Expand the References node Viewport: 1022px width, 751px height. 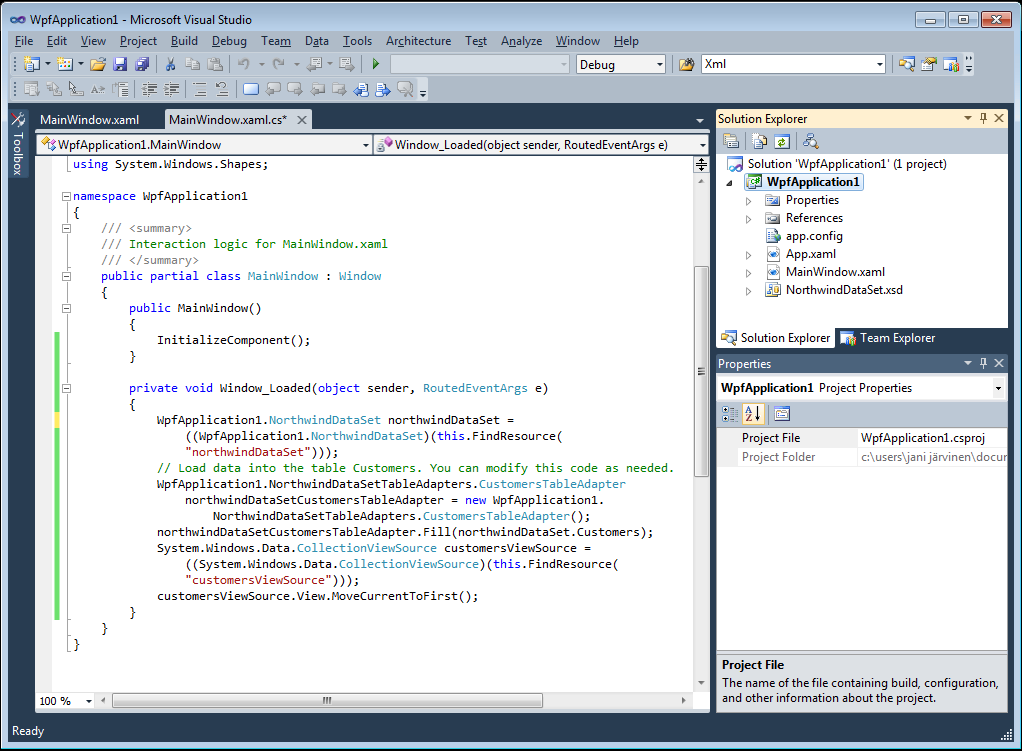pyautogui.click(x=748, y=217)
